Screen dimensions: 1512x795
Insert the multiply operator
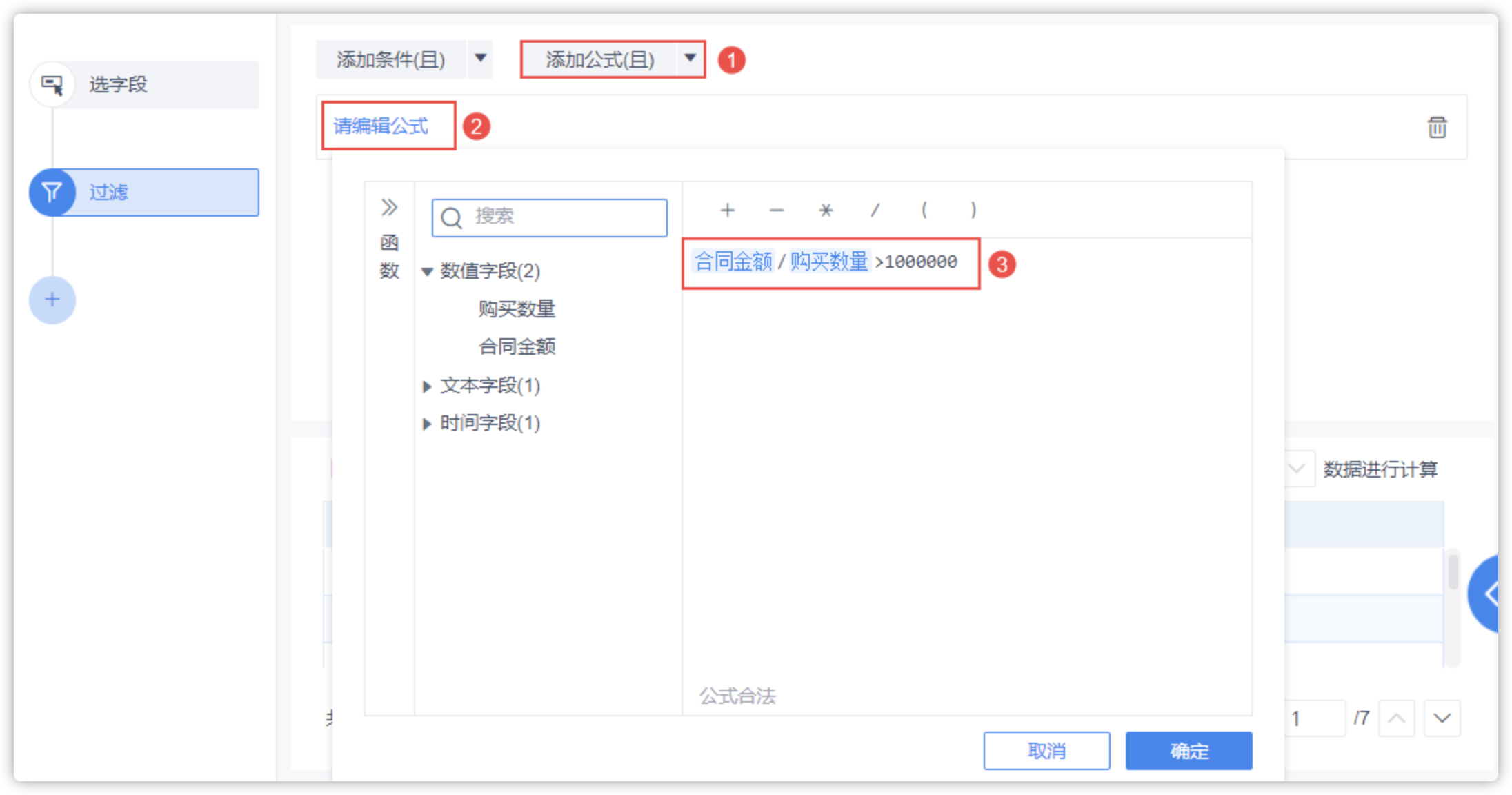(x=826, y=210)
